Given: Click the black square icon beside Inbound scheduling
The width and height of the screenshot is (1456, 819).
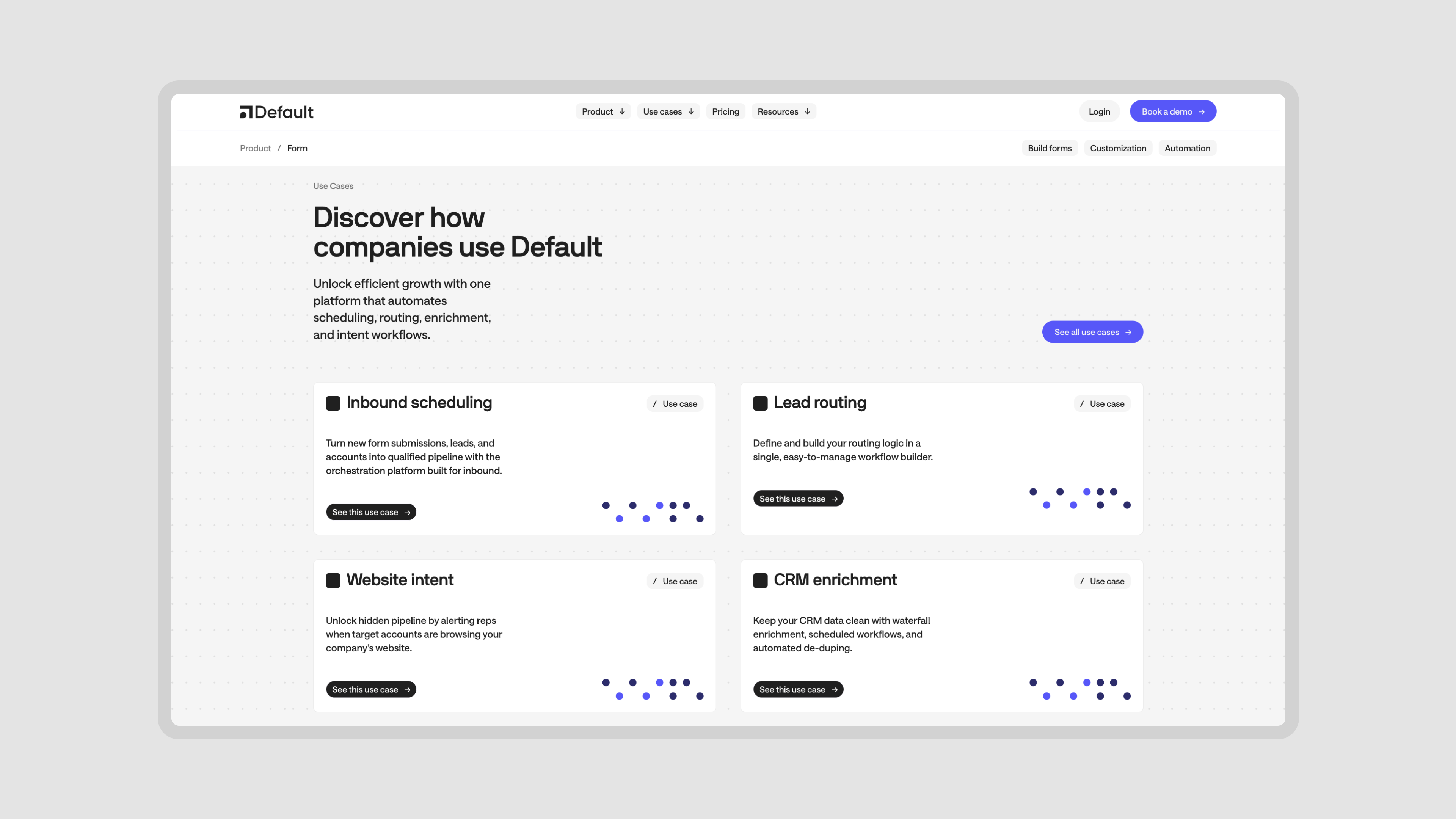Looking at the screenshot, I should click(333, 403).
